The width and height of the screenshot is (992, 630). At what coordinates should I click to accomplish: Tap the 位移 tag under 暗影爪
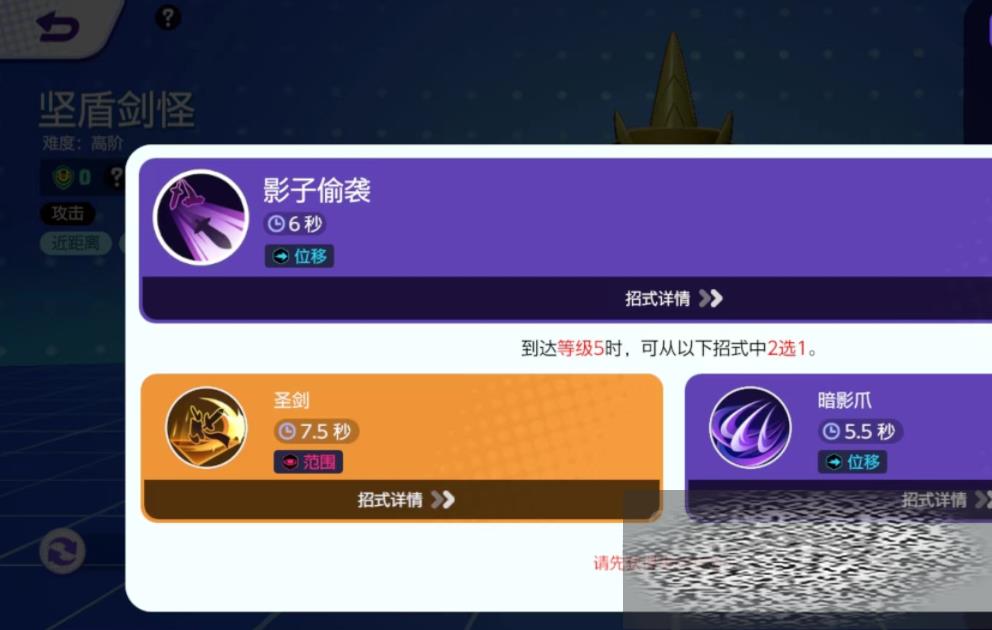click(852, 462)
